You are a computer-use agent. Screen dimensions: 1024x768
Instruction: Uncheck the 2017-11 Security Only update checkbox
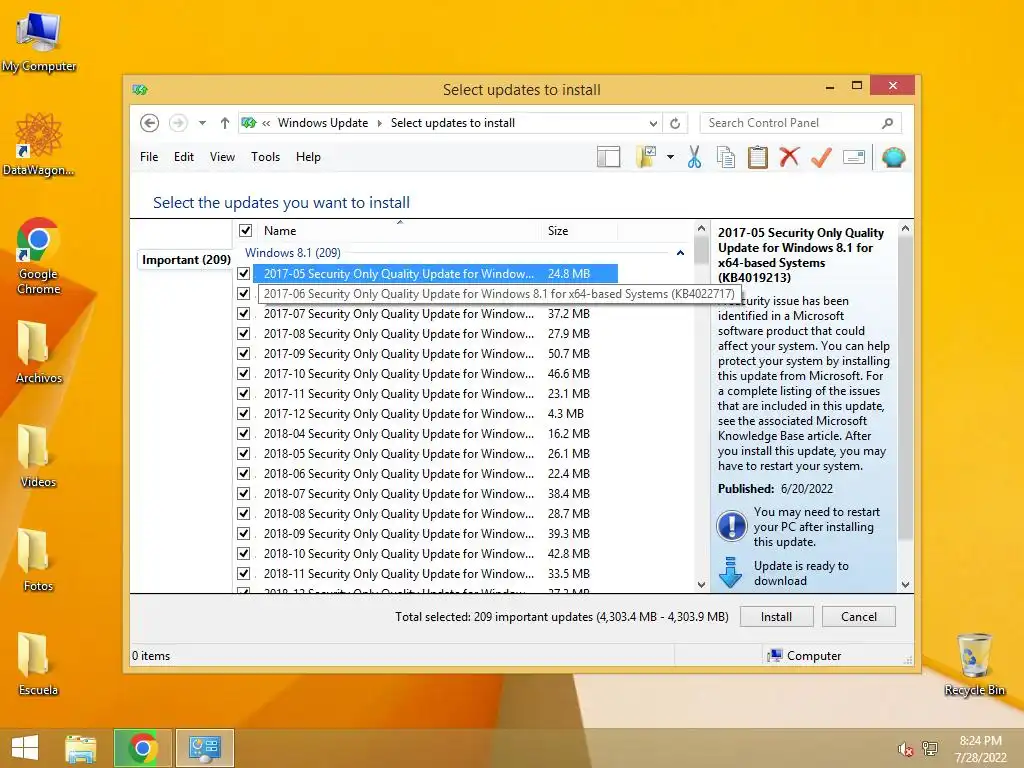pos(244,394)
